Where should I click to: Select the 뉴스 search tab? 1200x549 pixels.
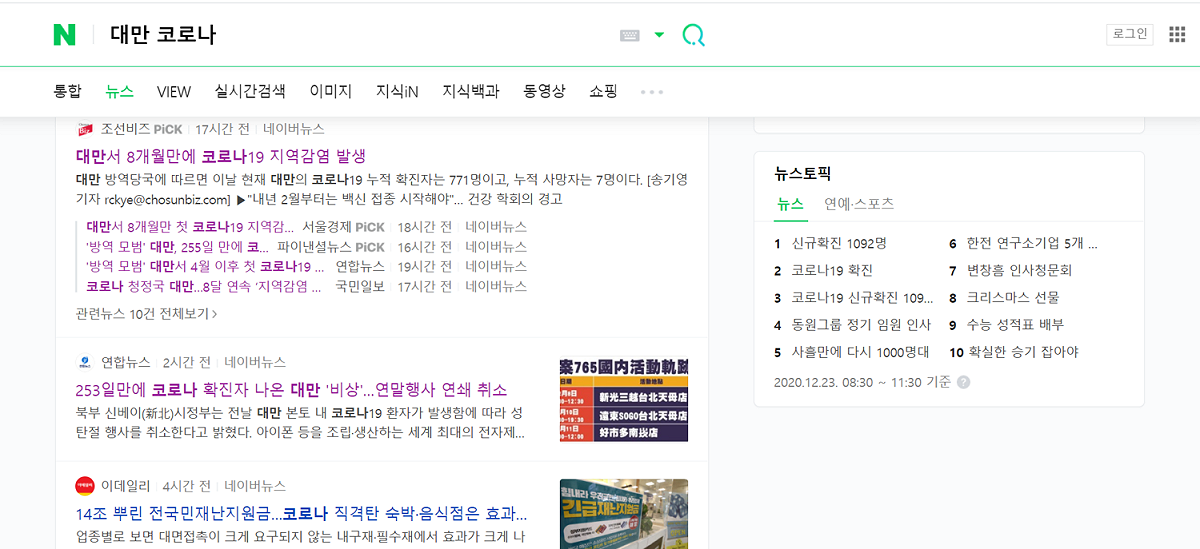[x=120, y=91]
